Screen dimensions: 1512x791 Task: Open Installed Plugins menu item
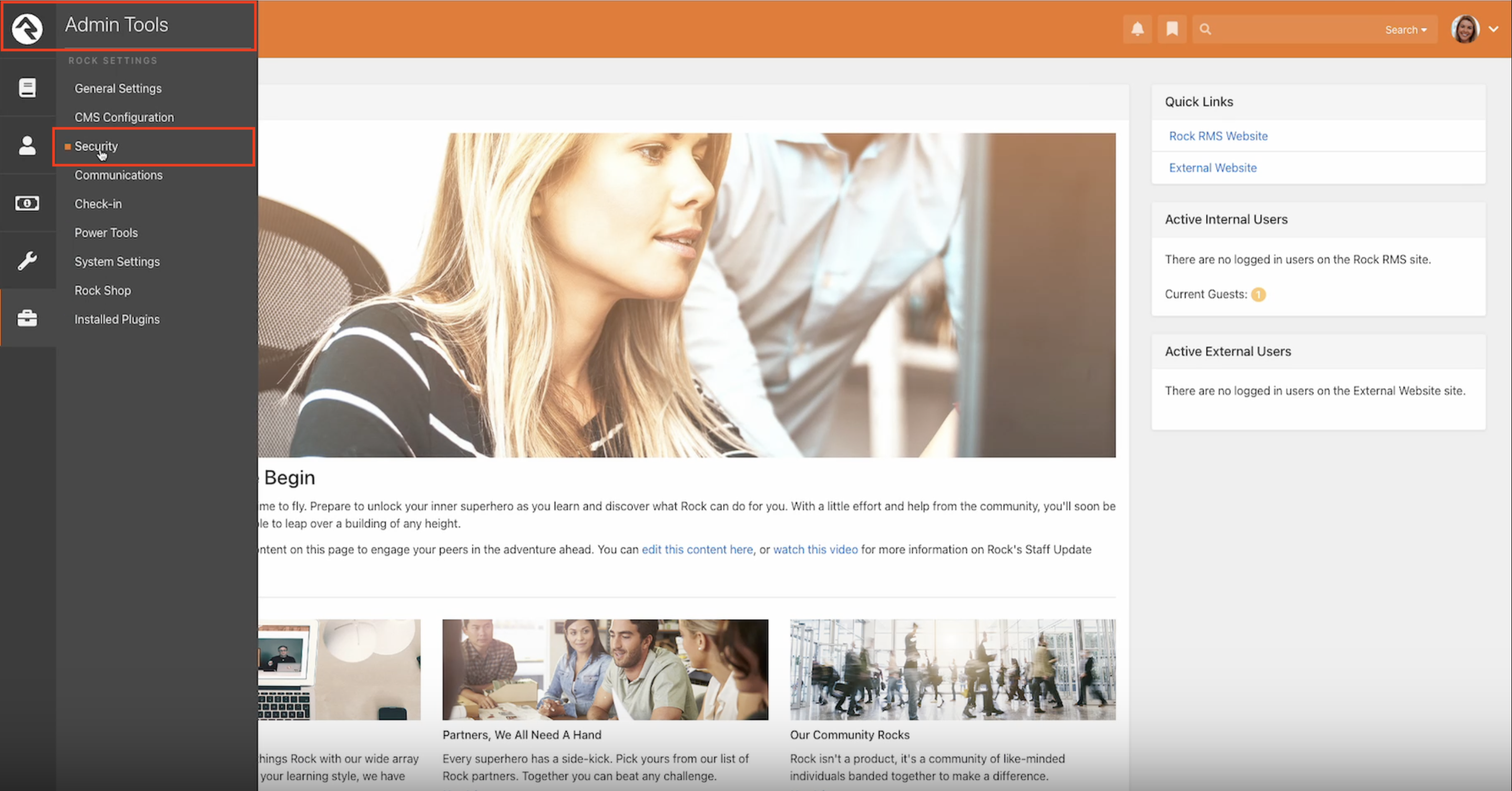point(117,319)
